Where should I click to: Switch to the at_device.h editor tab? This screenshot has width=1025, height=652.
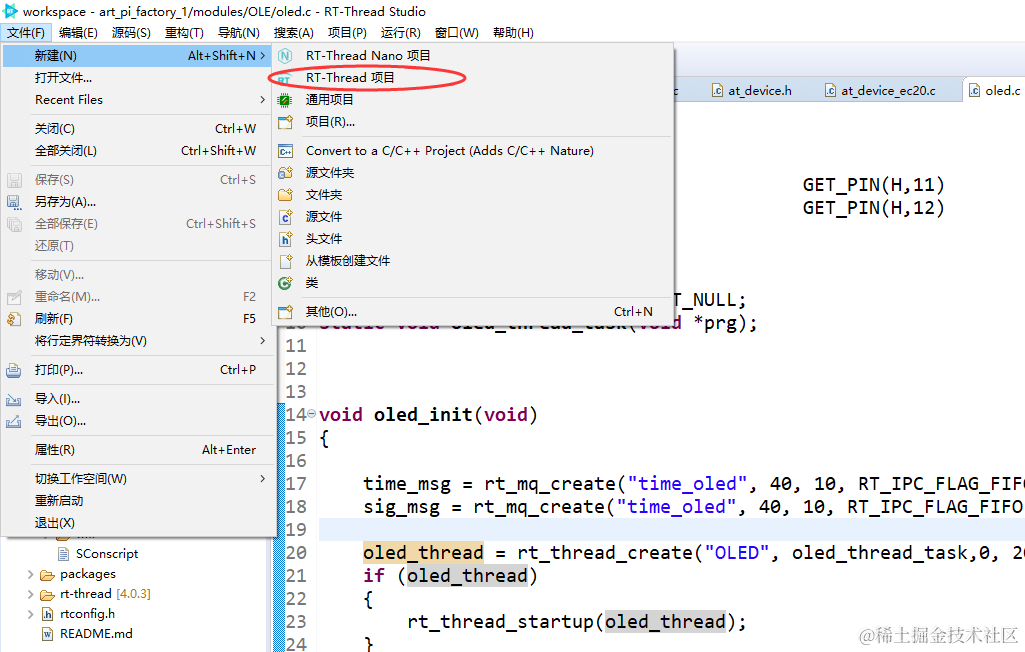[x=752, y=91]
